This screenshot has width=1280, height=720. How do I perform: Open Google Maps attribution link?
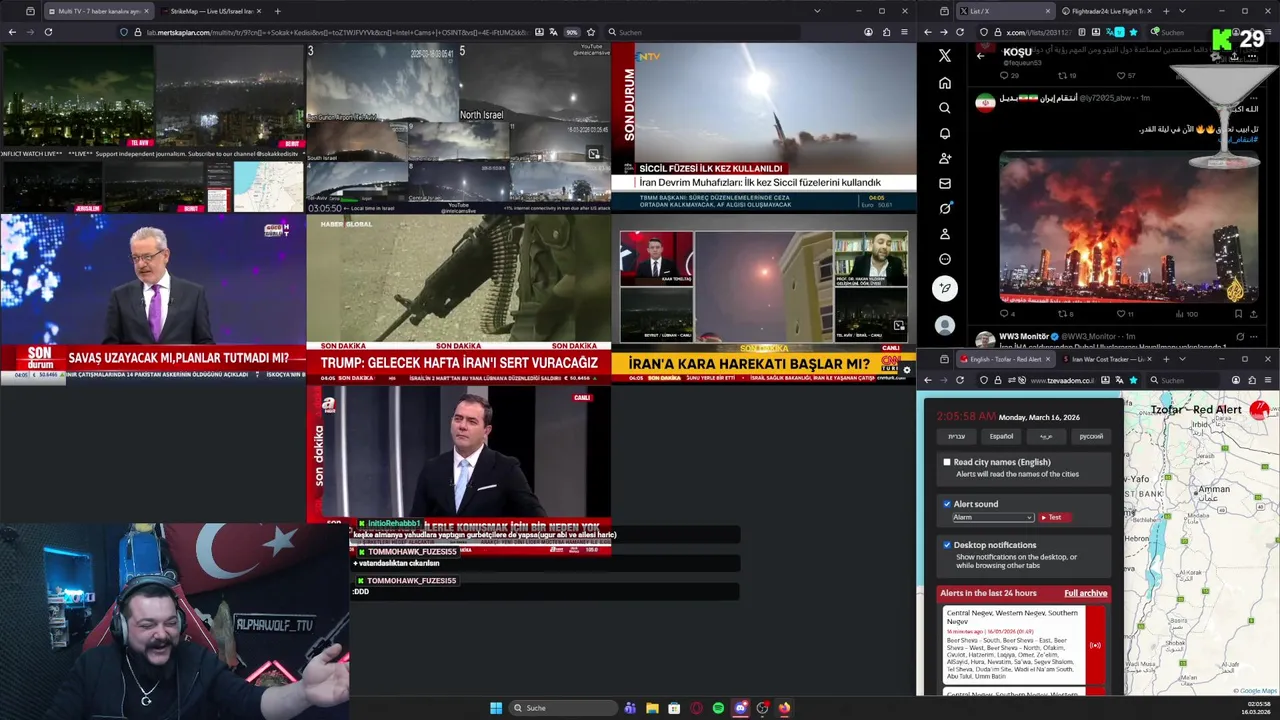pyautogui.click(x=1253, y=691)
